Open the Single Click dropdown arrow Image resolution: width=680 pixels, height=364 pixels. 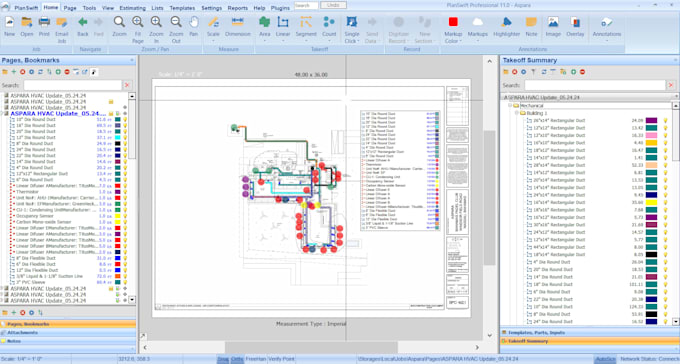pos(358,41)
